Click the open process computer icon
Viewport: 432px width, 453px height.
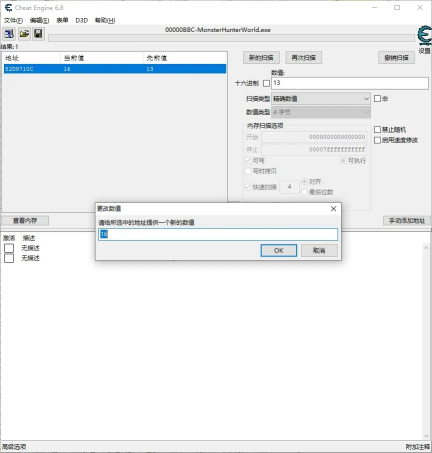coord(9,34)
